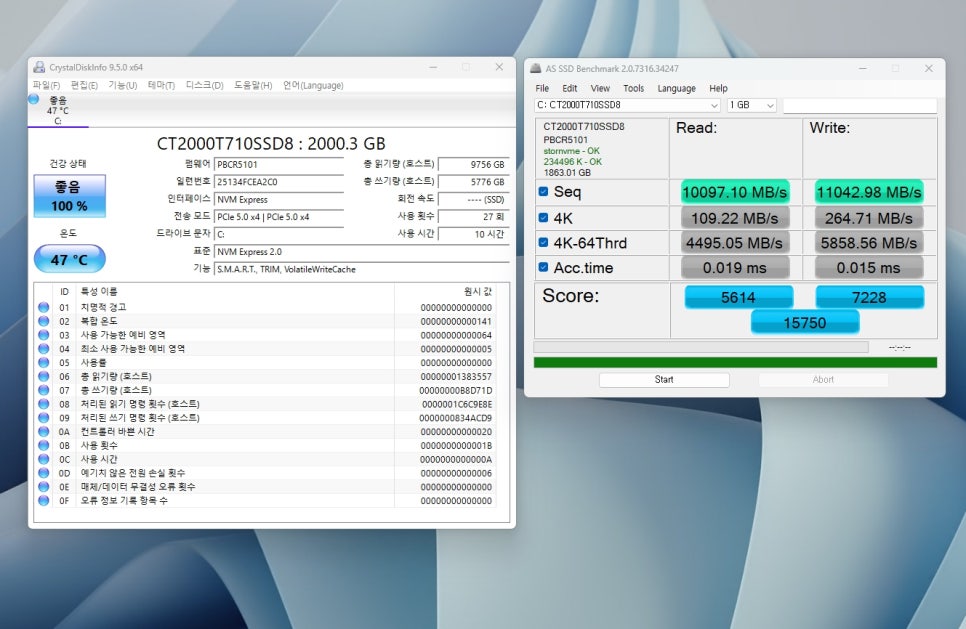Click the status orb for 총 쓰기량 (호스트) row 07
Viewport: 966px width, 629px height.
[44, 390]
